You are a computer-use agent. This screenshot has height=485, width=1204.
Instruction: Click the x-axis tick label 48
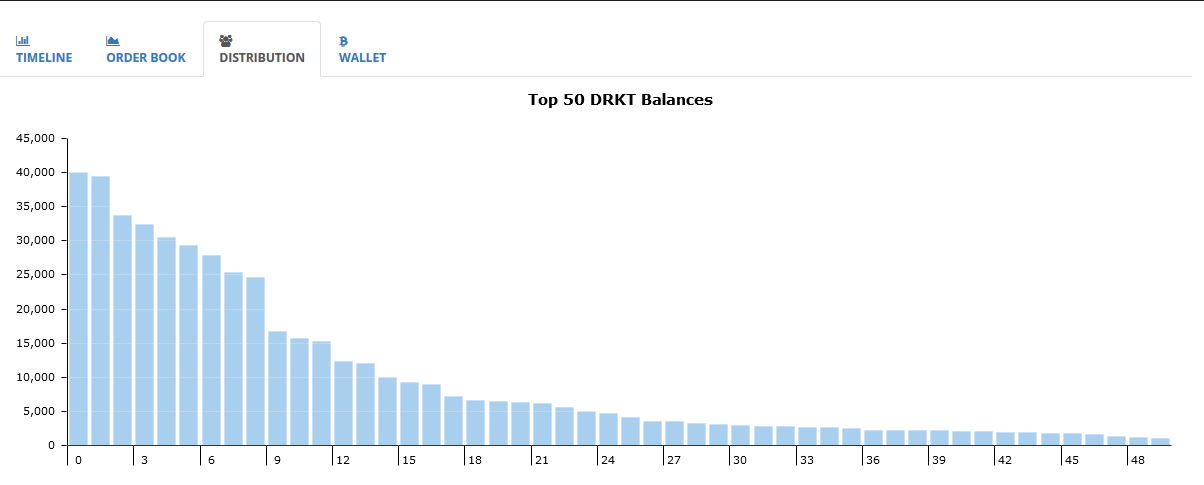point(1135,460)
